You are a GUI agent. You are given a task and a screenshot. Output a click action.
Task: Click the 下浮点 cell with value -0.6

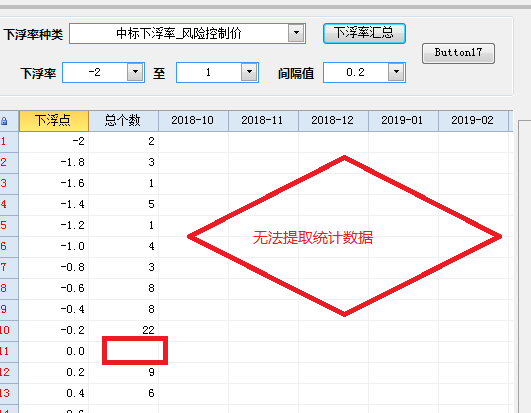pos(54,288)
